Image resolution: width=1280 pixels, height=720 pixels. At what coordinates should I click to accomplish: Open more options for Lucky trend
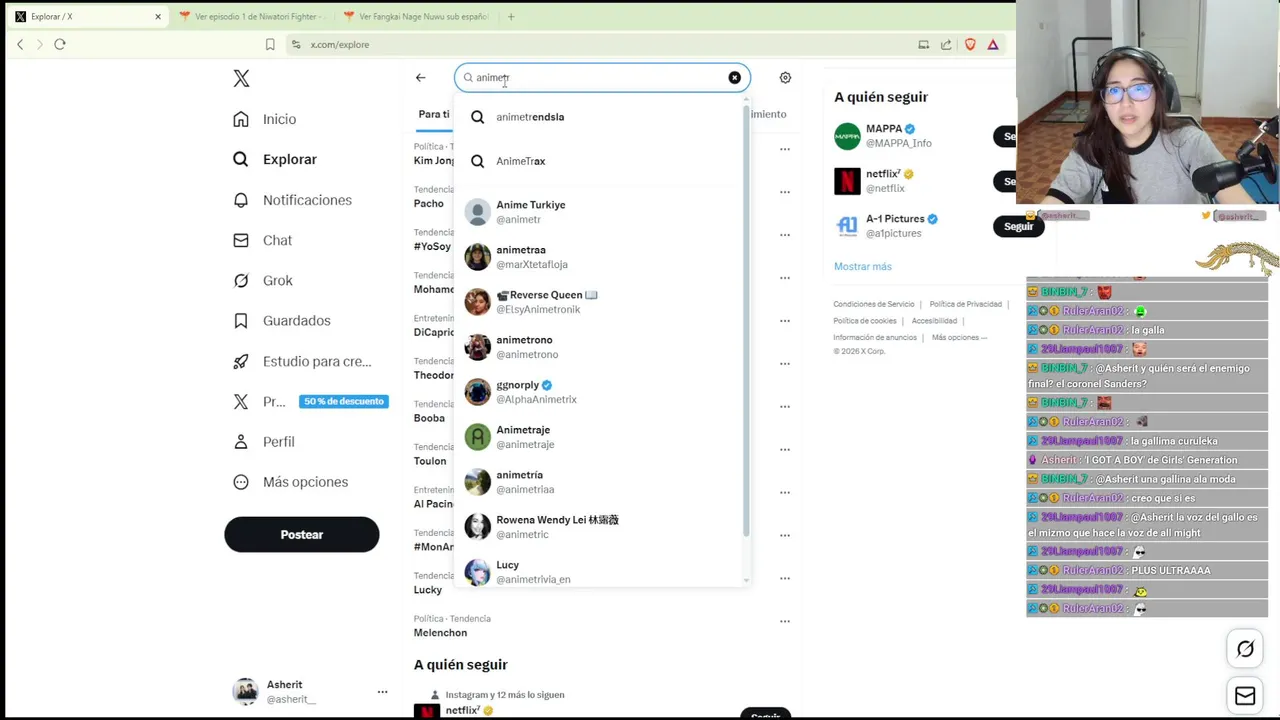(785, 578)
